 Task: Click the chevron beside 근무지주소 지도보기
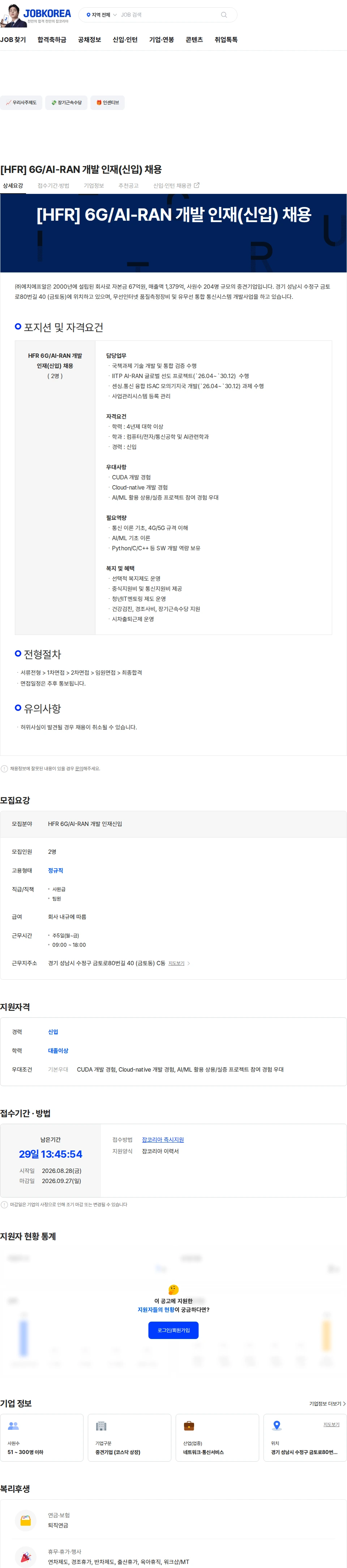(x=188, y=963)
